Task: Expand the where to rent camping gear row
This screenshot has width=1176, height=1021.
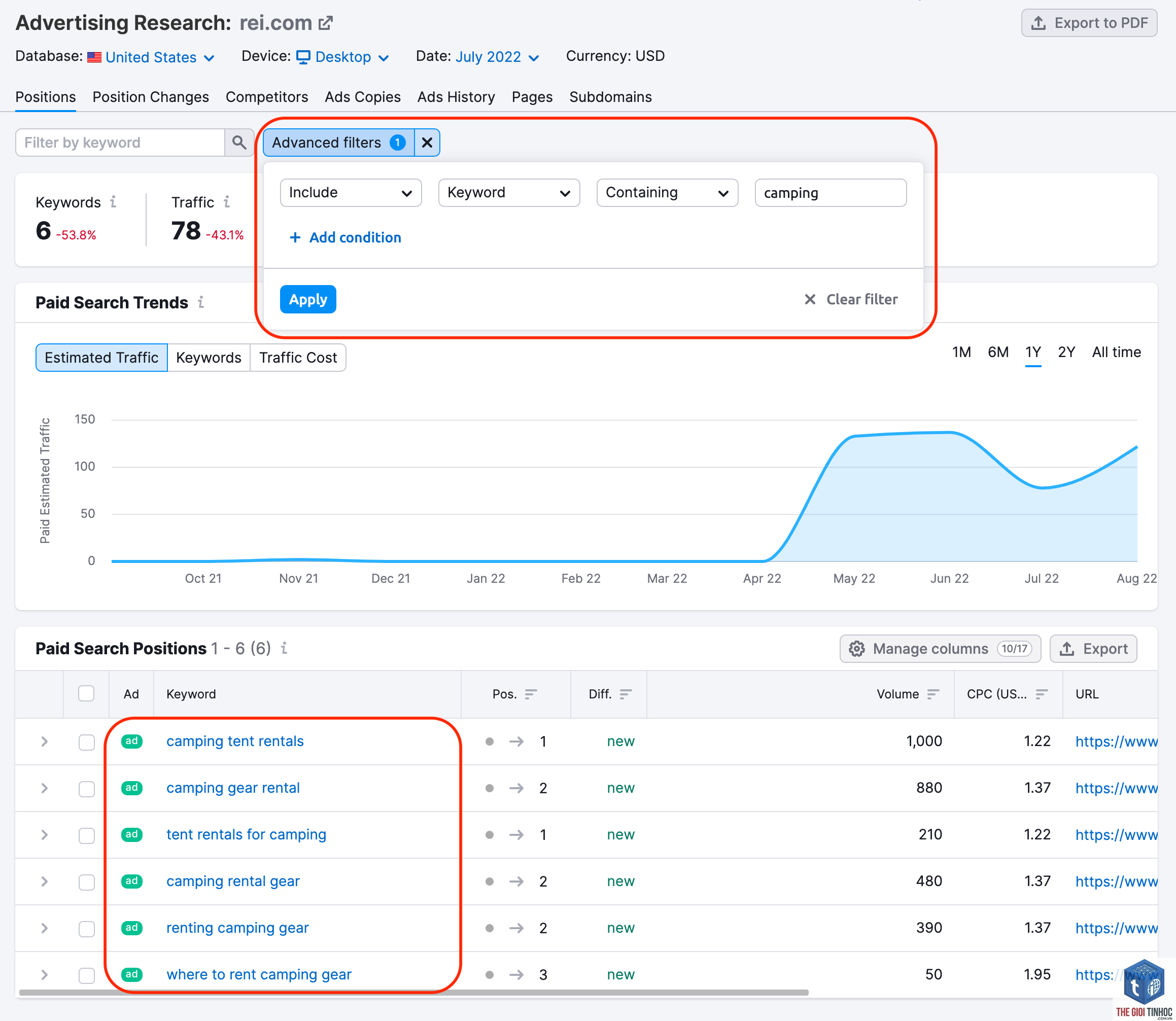Action: click(x=45, y=975)
